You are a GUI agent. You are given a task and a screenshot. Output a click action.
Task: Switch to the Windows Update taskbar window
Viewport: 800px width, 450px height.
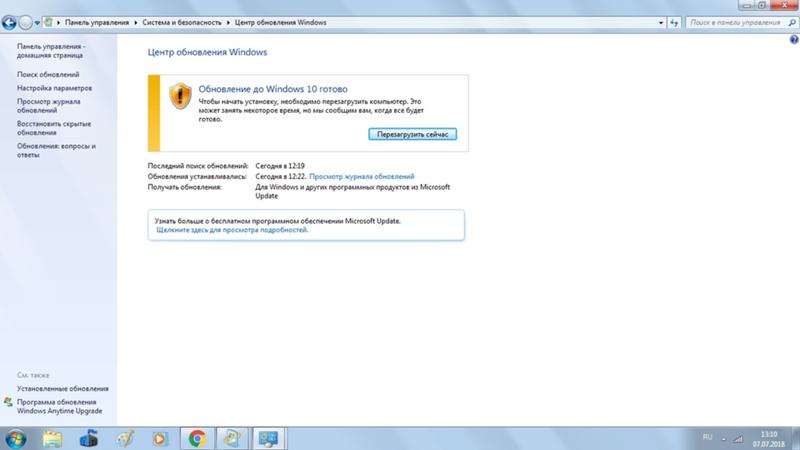tap(232, 439)
